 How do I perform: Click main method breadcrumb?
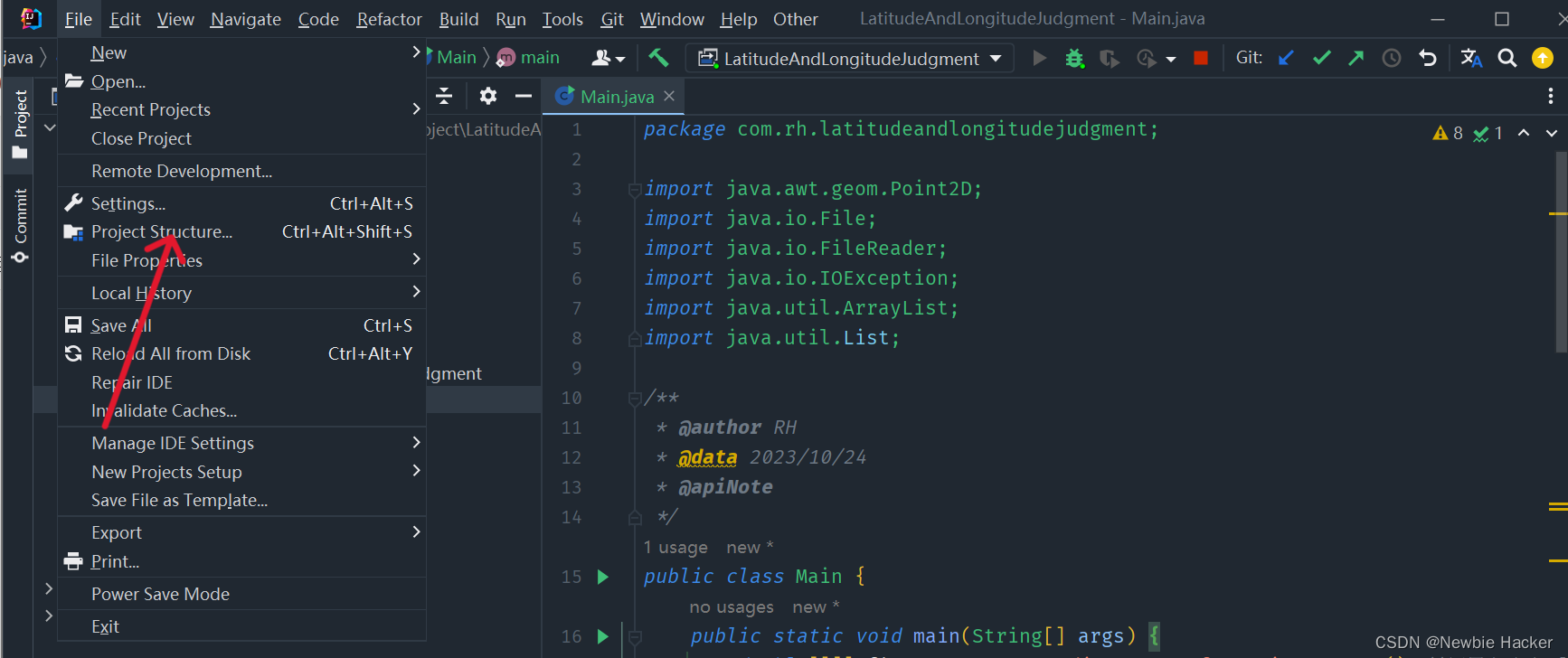pyautogui.click(x=528, y=57)
